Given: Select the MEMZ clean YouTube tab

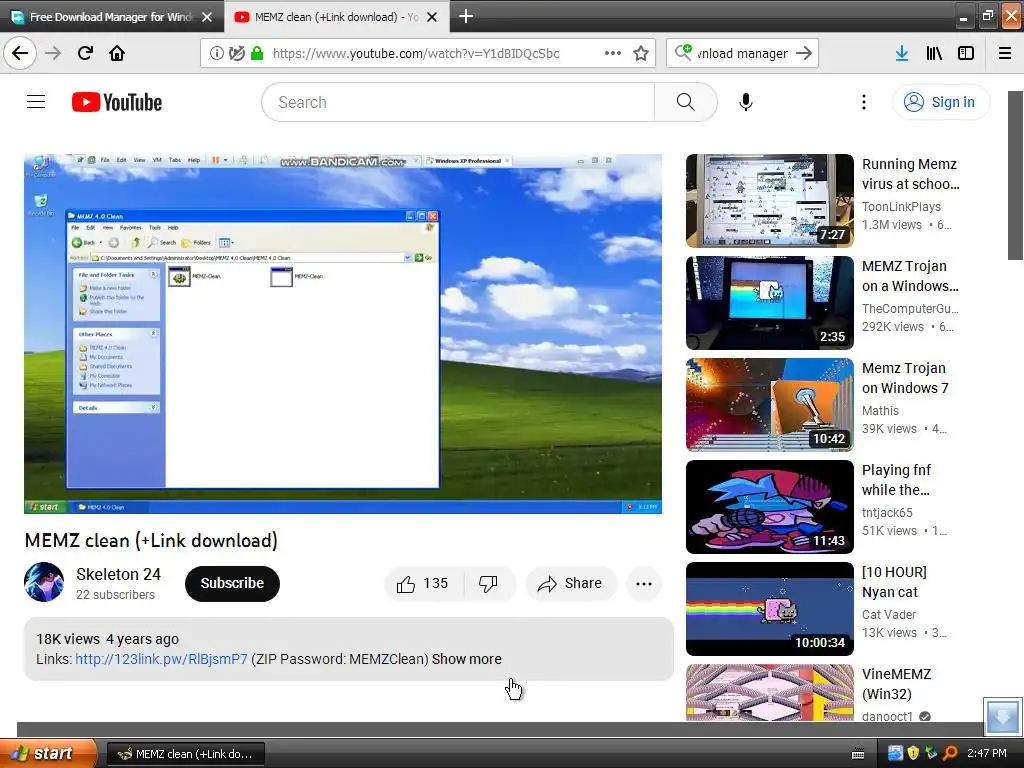Looking at the screenshot, I should (336, 17).
